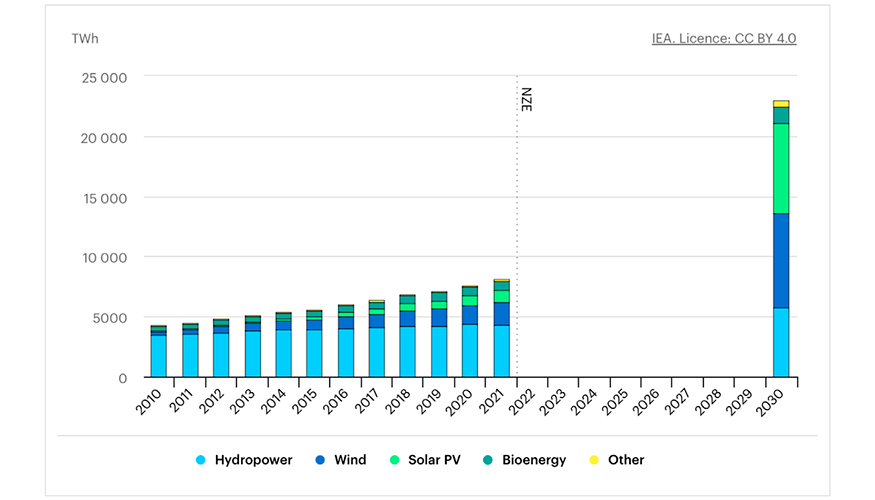Click the light blue Hydropower legend dot
This screenshot has height=500, width=875.
click(202, 460)
